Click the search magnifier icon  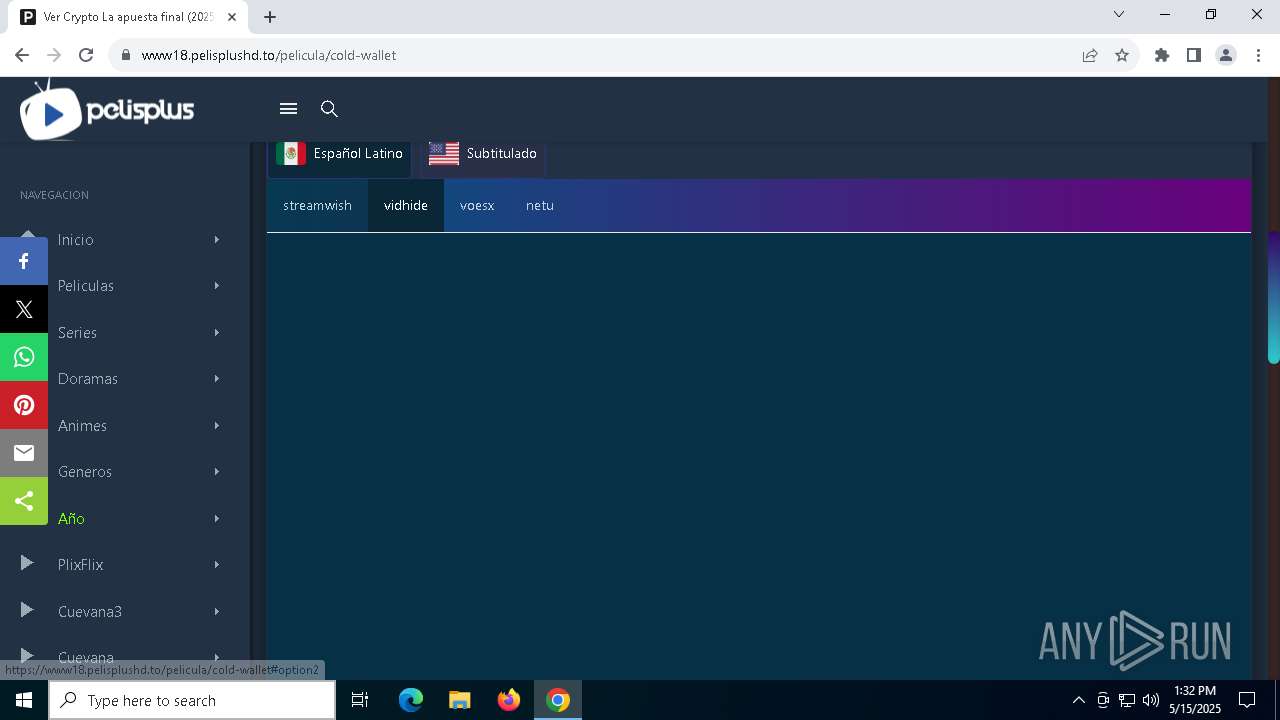329,109
